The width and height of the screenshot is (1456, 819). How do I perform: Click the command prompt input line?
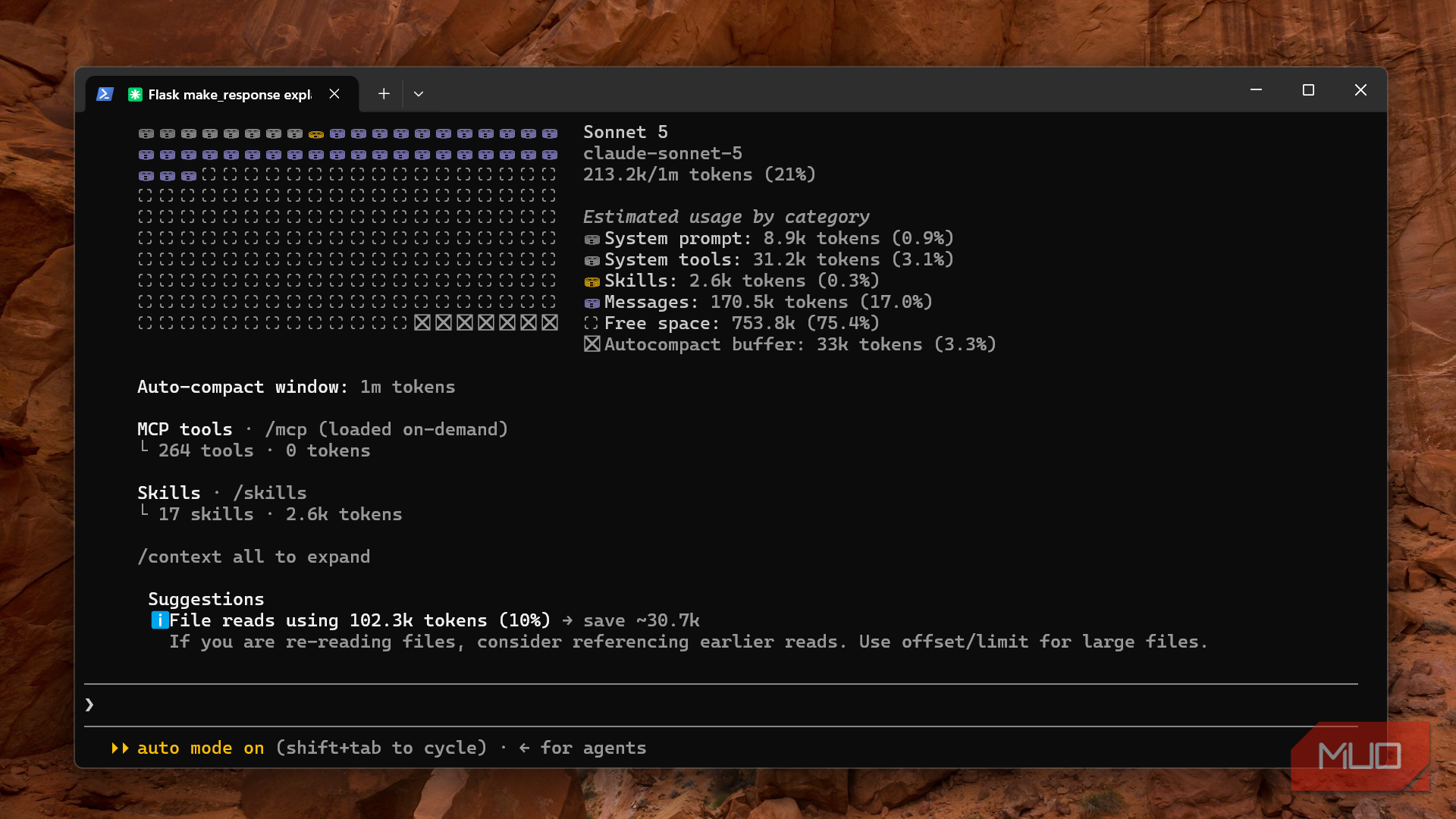[720, 705]
